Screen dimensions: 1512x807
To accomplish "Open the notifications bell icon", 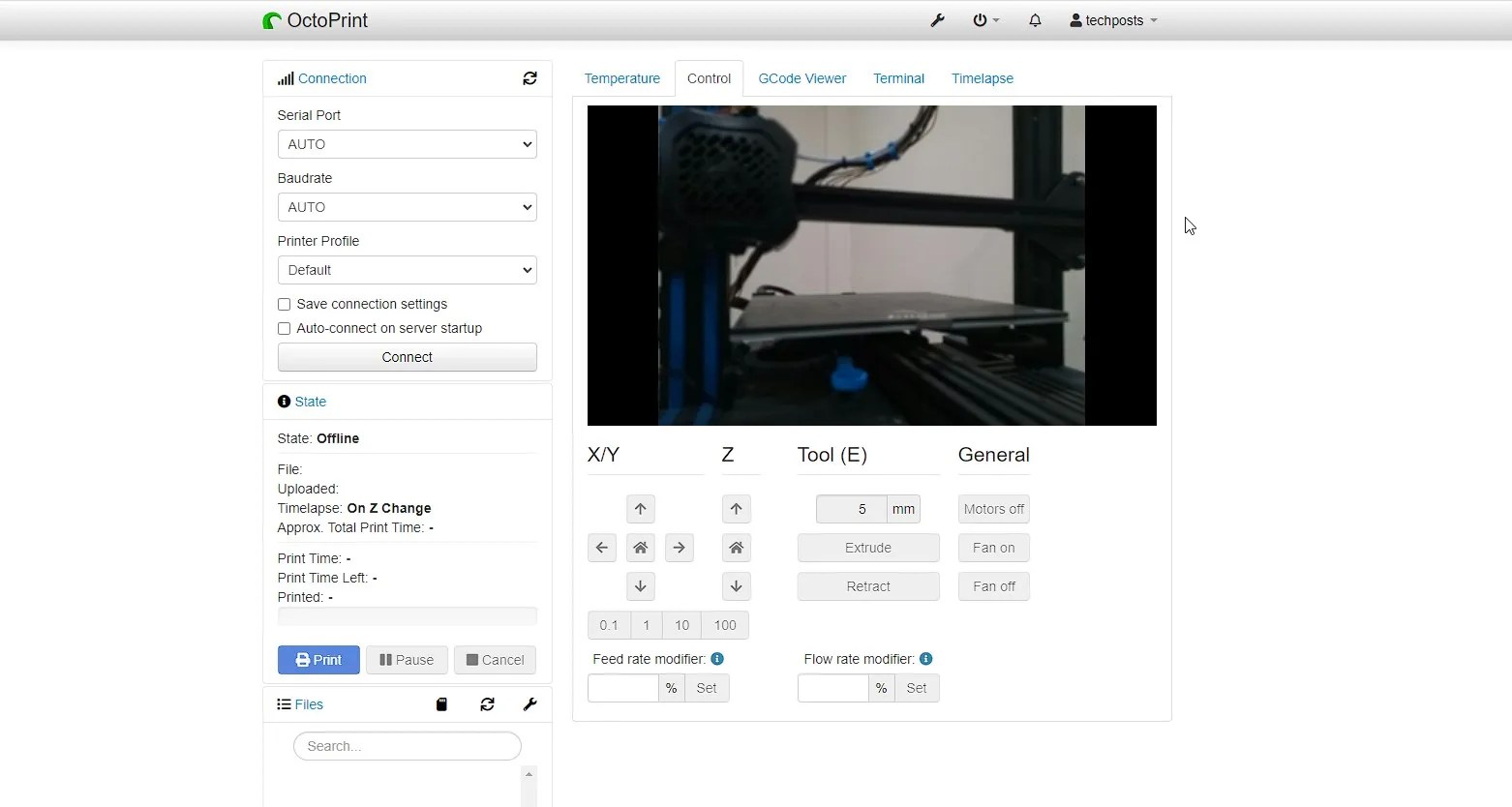I will pyautogui.click(x=1035, y=20).
